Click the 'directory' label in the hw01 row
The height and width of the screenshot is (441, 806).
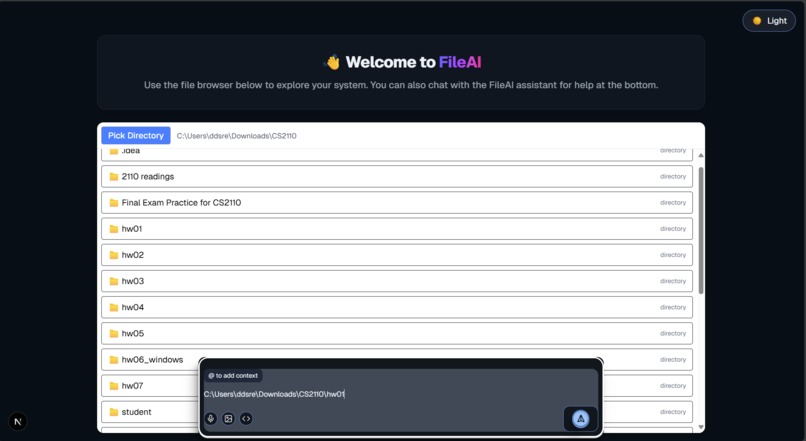click(x=673, y=229)
